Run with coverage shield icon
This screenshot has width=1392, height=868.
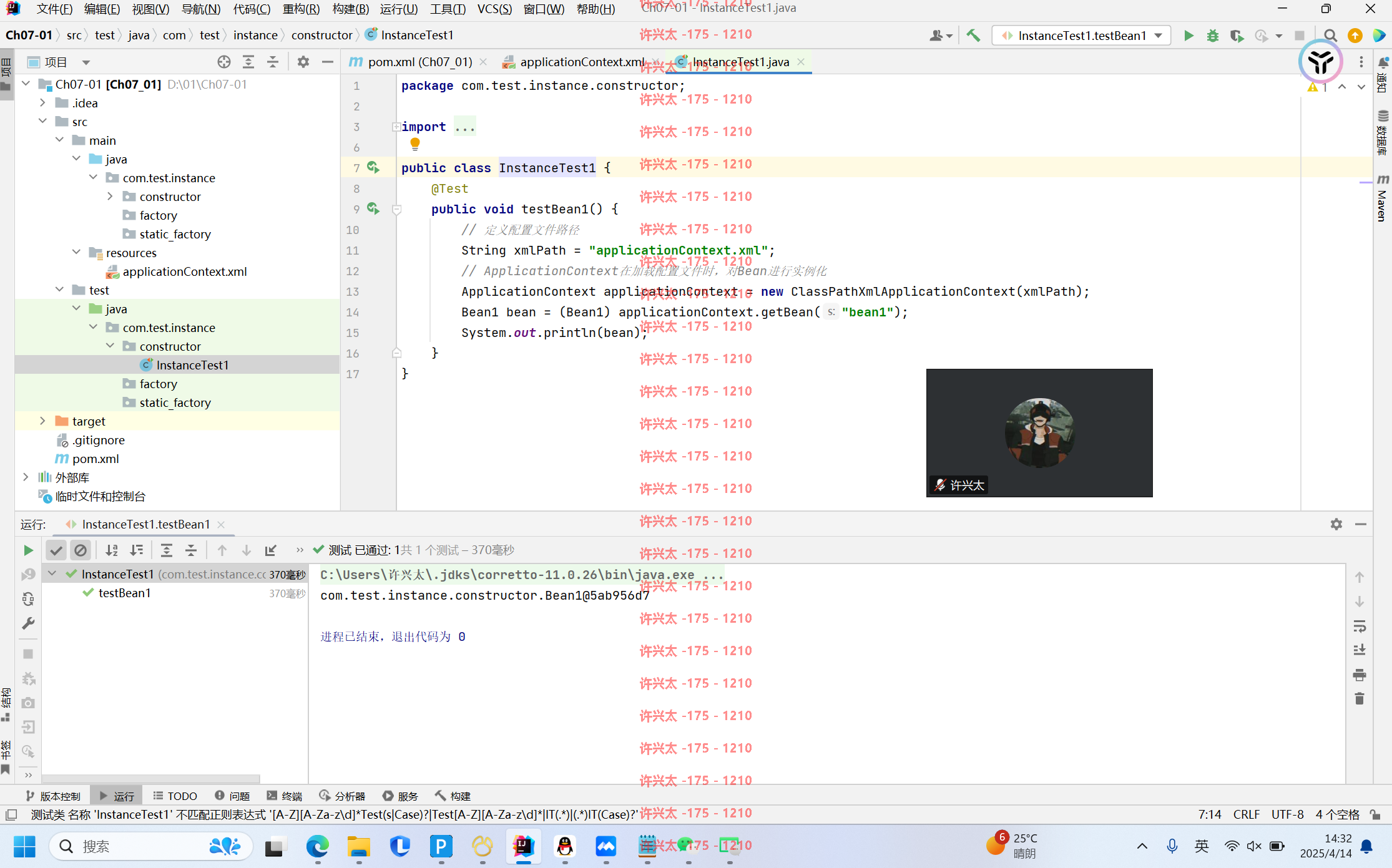[x=1237, y=36]
